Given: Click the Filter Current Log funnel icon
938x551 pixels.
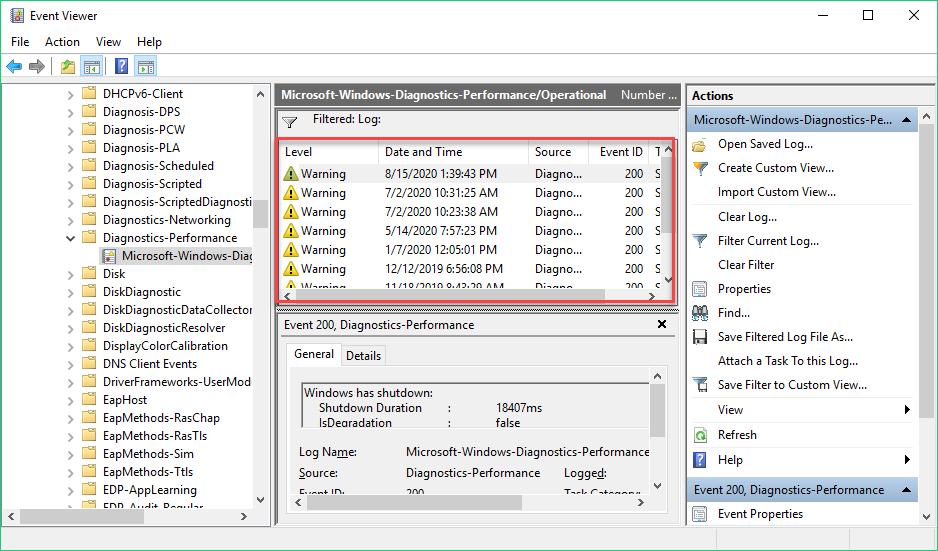Looking at the screenshot, I should (x=700, y=241).
